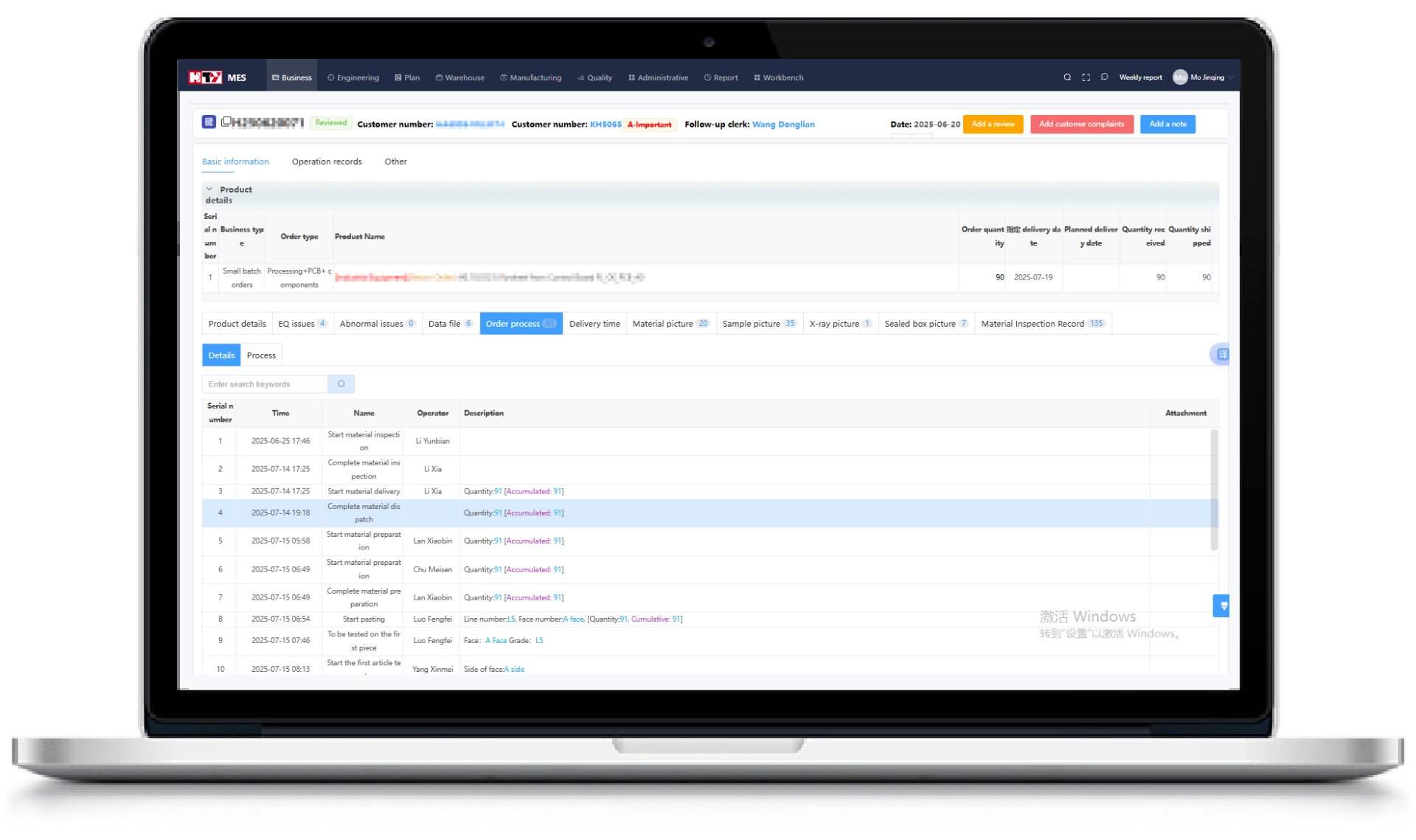The height and width of the screenshot is (840, 1416).
Task: Switch to Operation records tab
Action: (x=327, y=162)
